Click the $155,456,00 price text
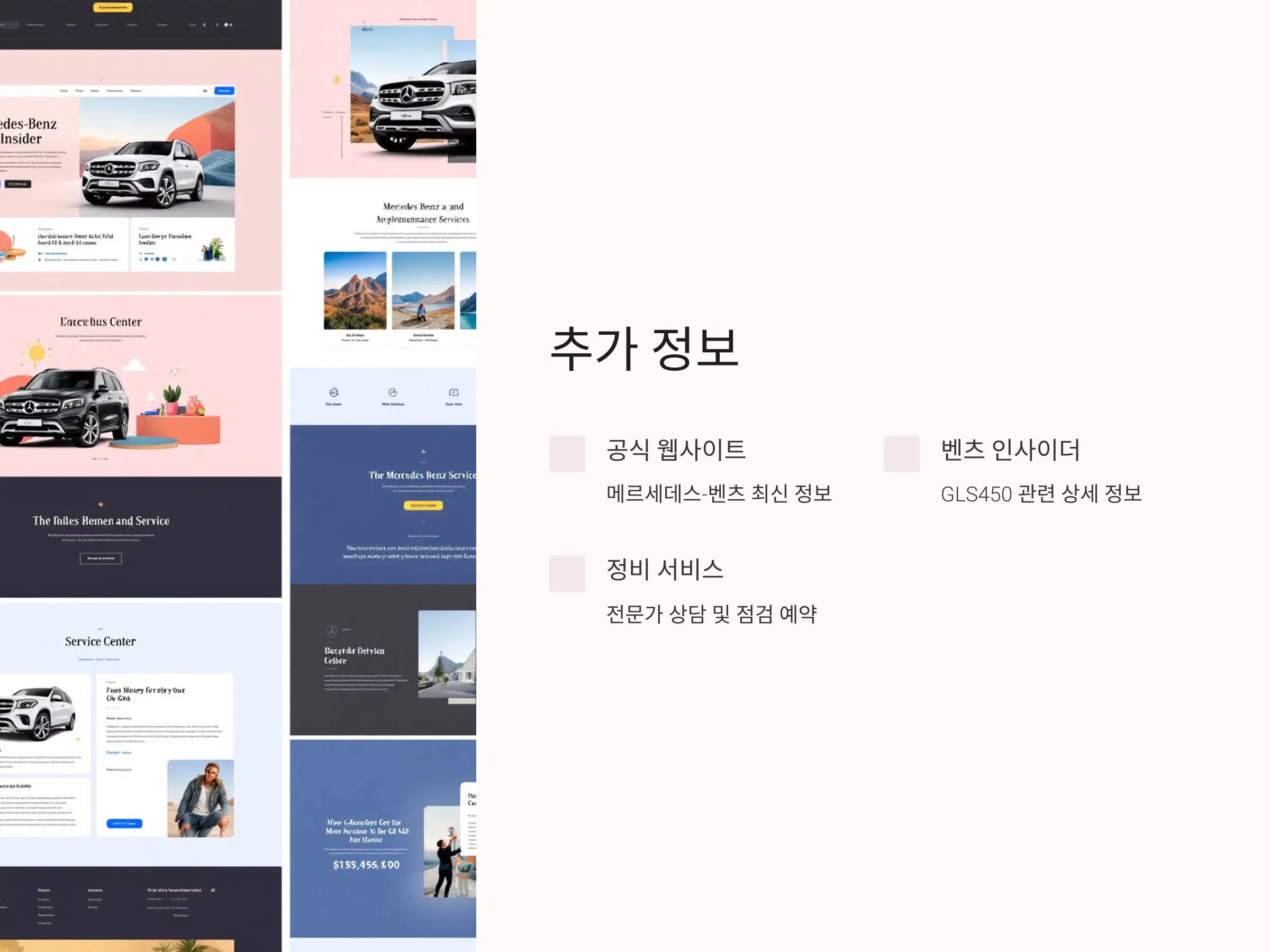Screen dimensions: 1270x952 (366, 864)
